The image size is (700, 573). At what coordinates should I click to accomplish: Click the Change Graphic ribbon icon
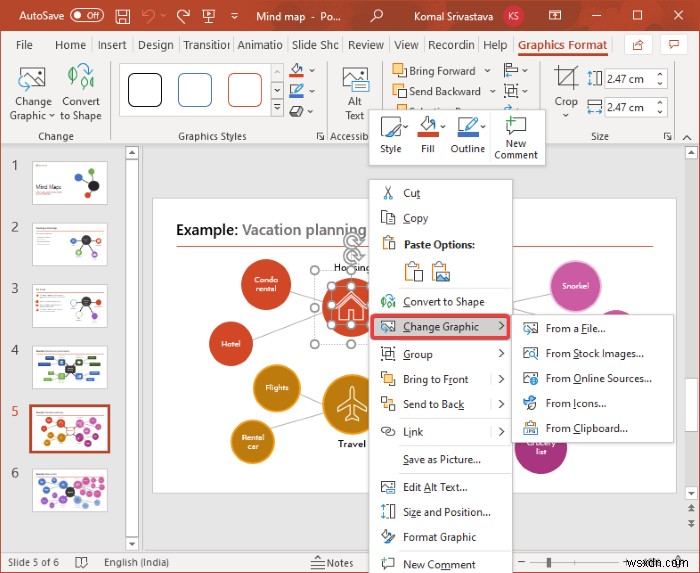click(32, 93)
